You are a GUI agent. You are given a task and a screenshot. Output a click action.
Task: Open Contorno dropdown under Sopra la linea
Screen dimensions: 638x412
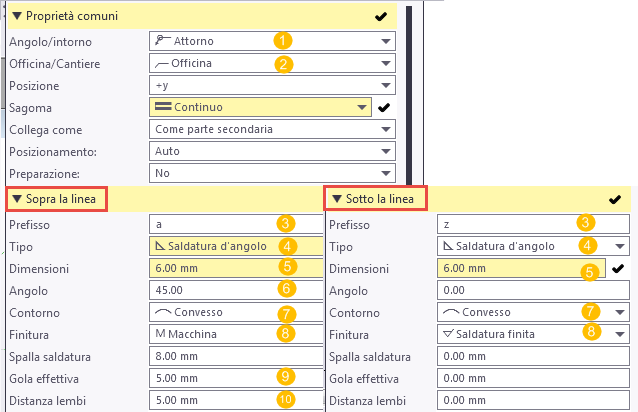pos(236,312)
